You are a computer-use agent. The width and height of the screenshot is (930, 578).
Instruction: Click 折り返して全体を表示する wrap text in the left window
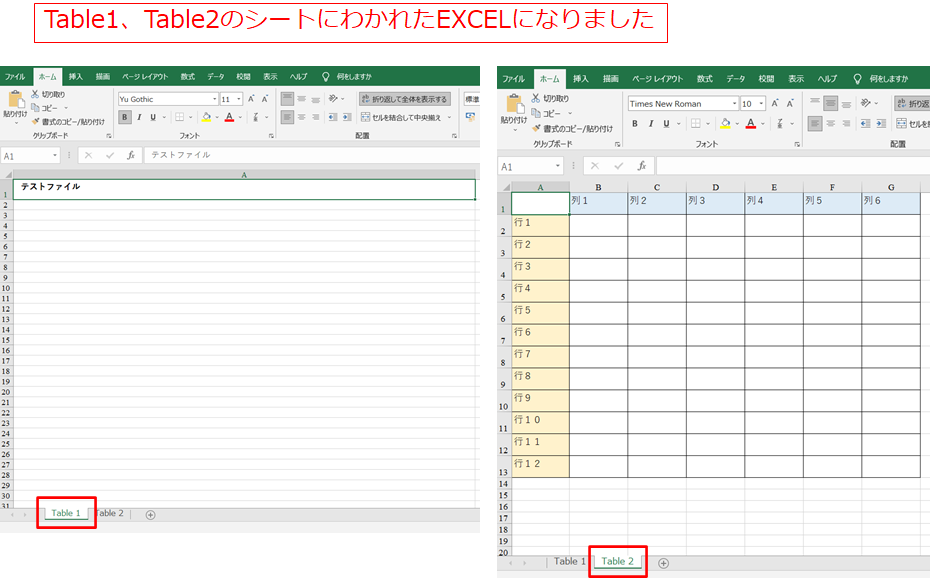coord(405,99)
